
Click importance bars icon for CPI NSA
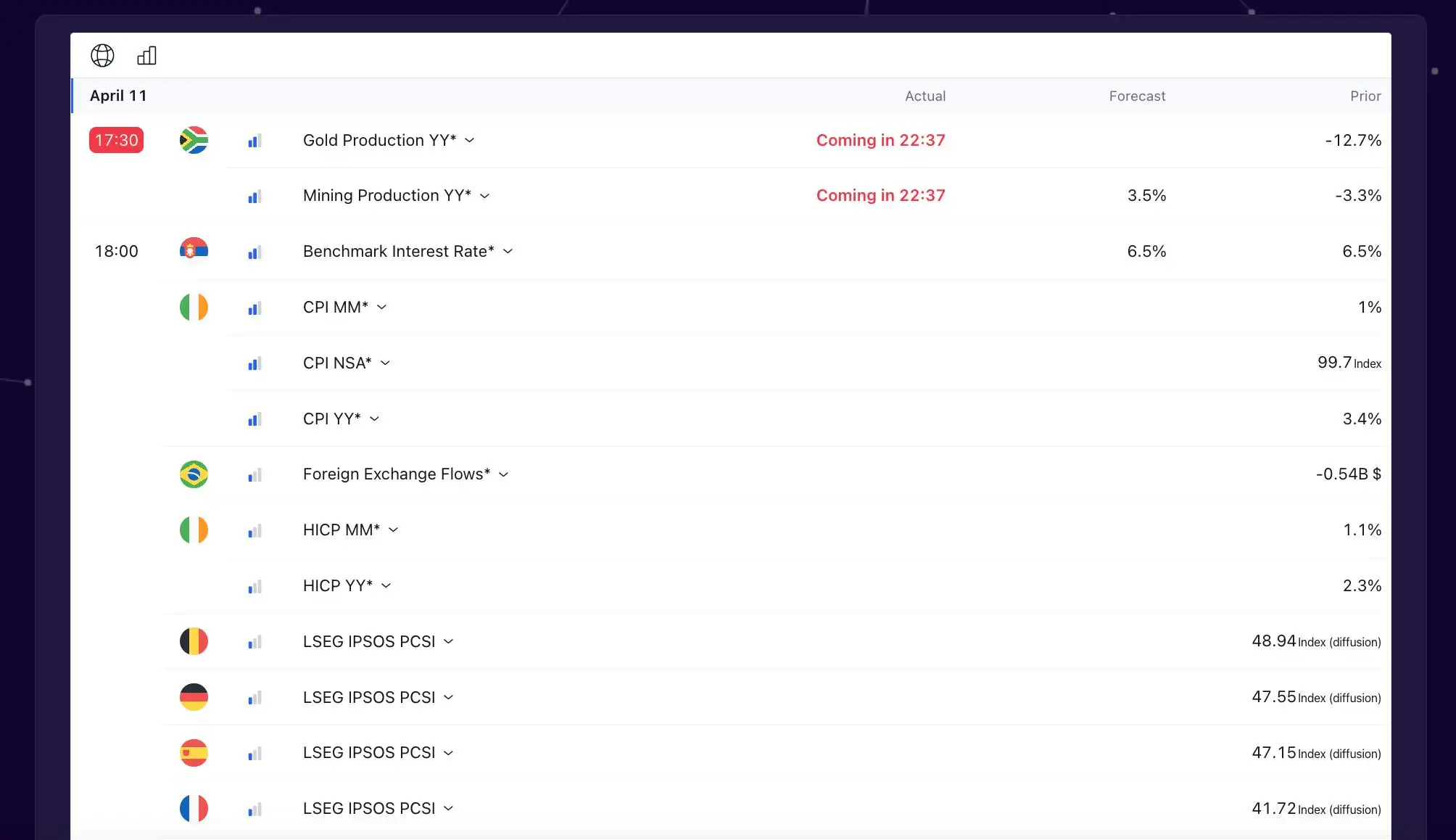[x=255, y=363]
